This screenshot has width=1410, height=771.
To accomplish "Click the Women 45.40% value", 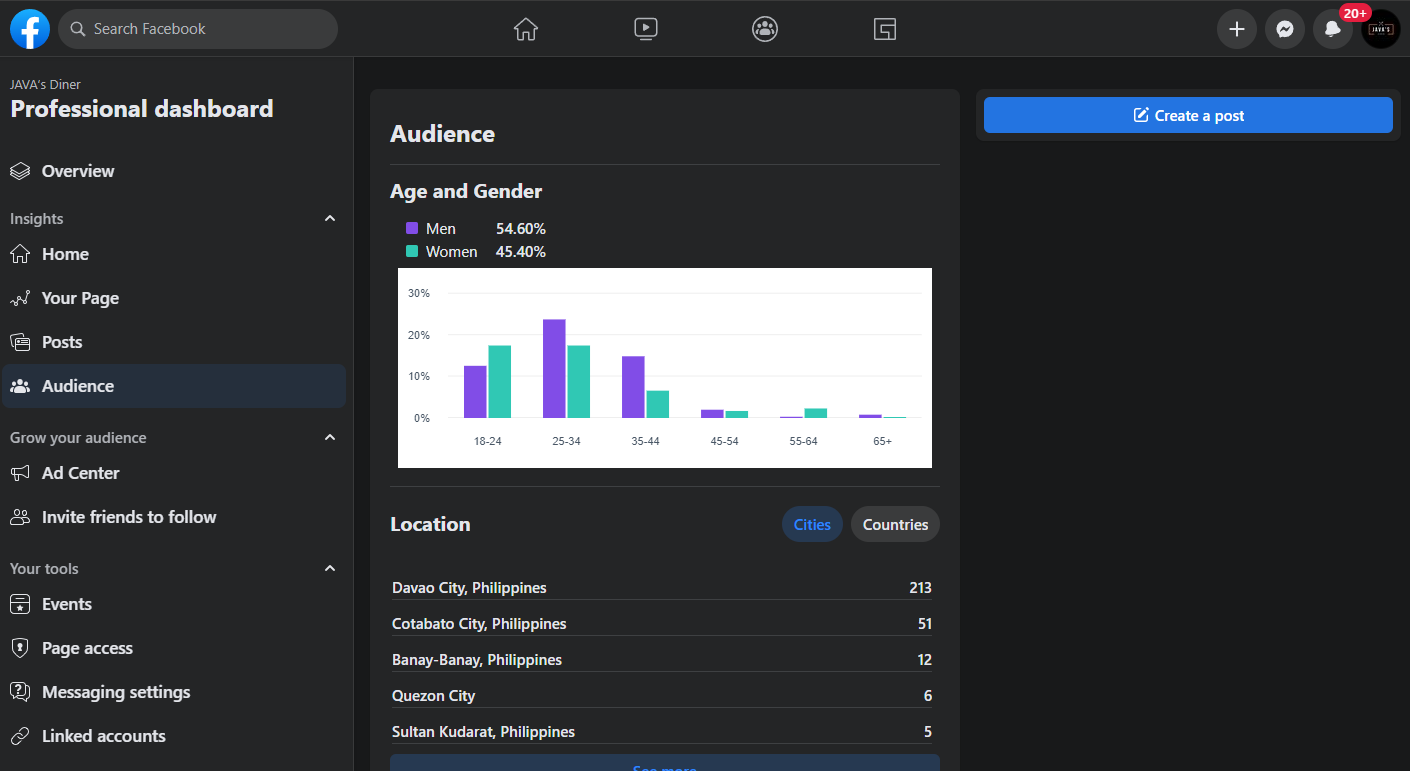I will 521,252.
